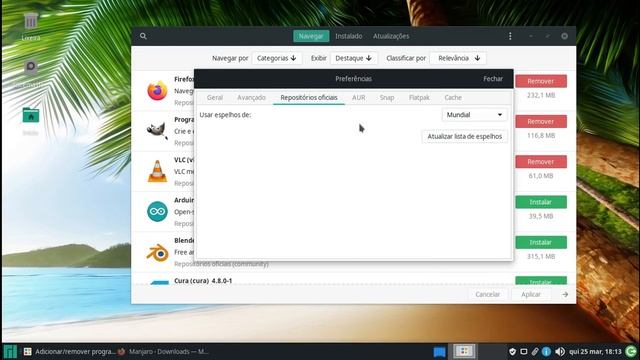
Task: Switch to the Instalado tab
Action: click(349, 36)
